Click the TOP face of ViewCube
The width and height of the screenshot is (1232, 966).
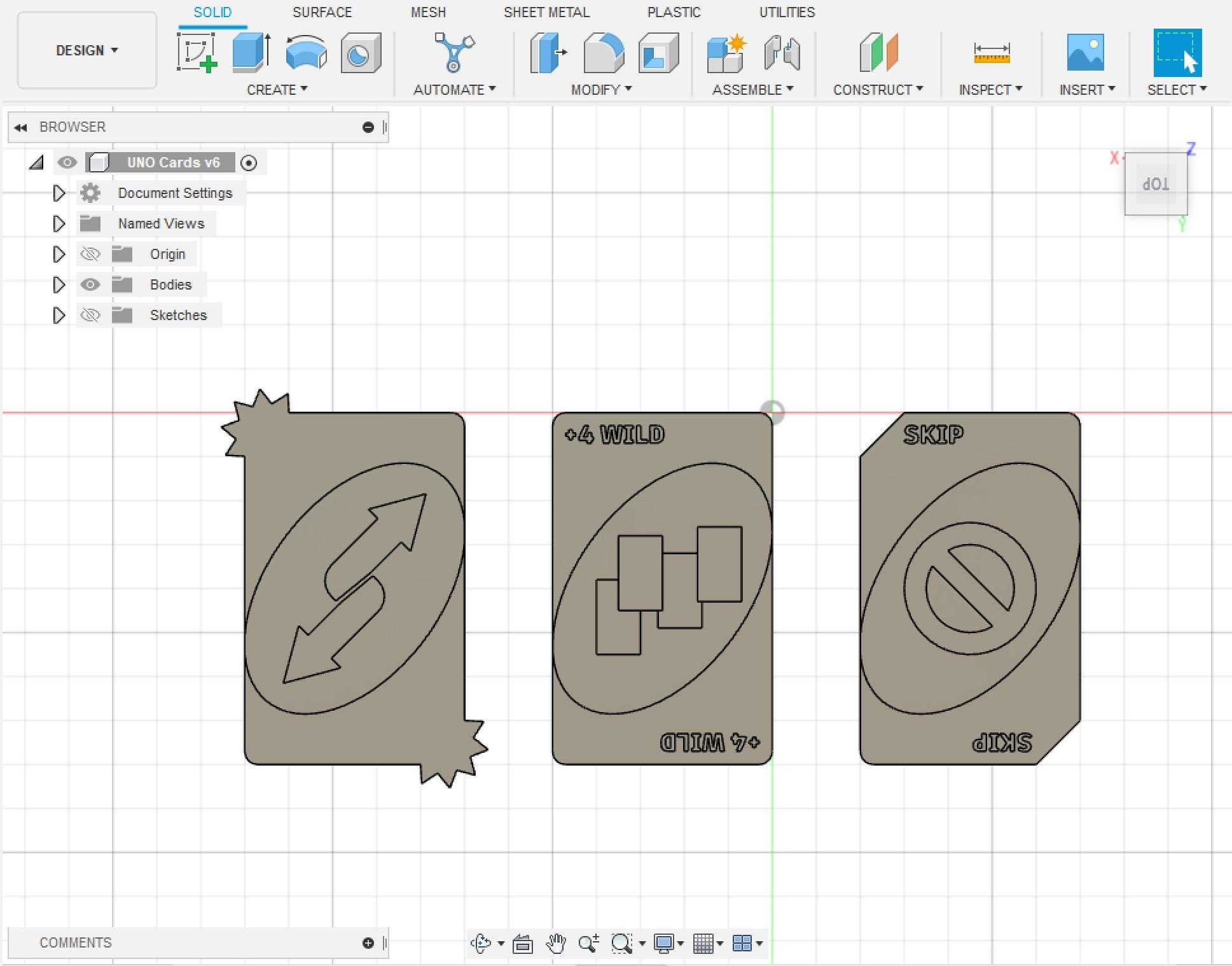click(x=1155, y=184)
